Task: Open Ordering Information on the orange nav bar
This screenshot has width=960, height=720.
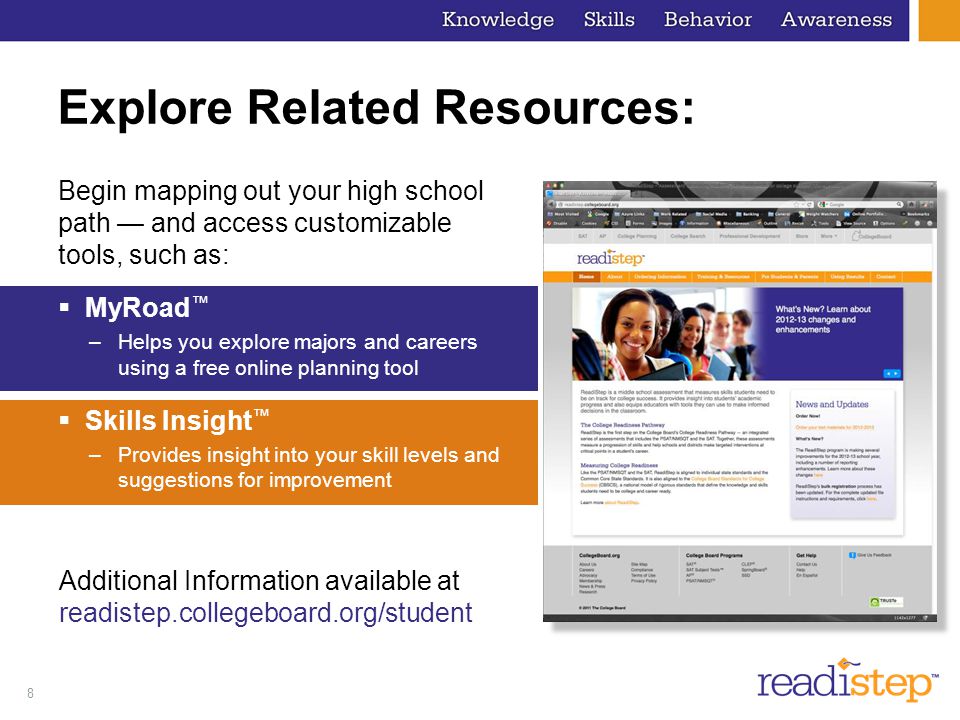Action: pyautogui.click(x=660, y=277)
